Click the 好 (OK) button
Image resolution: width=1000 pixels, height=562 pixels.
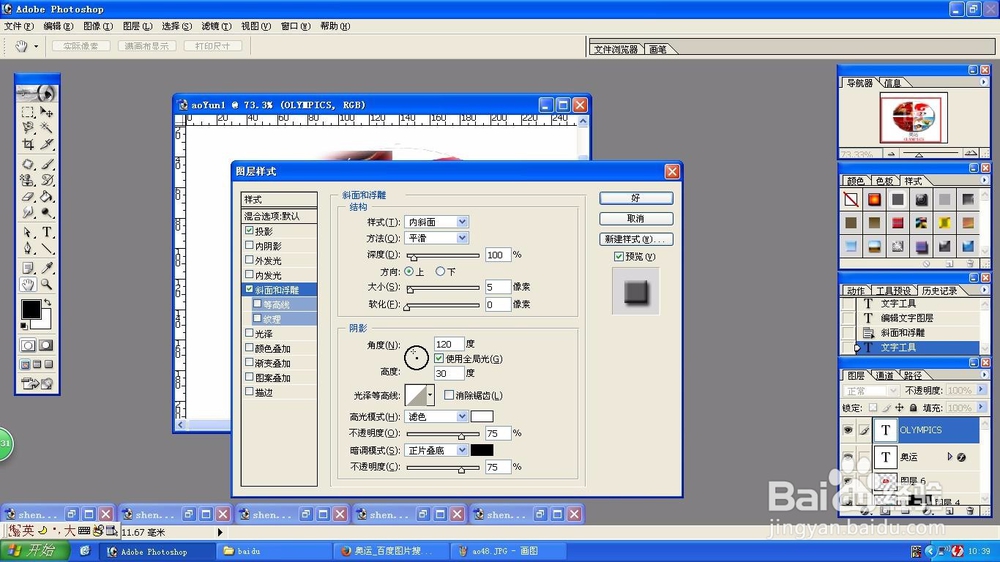point(636,198)
